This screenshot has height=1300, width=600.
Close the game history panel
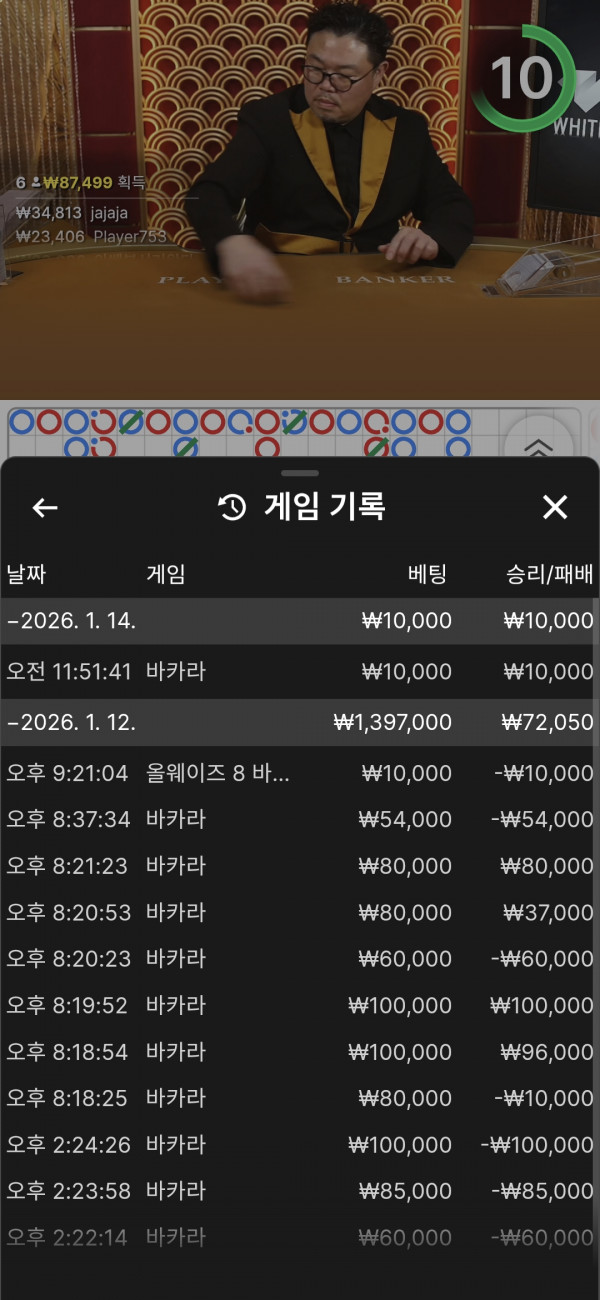click(555, 508)
